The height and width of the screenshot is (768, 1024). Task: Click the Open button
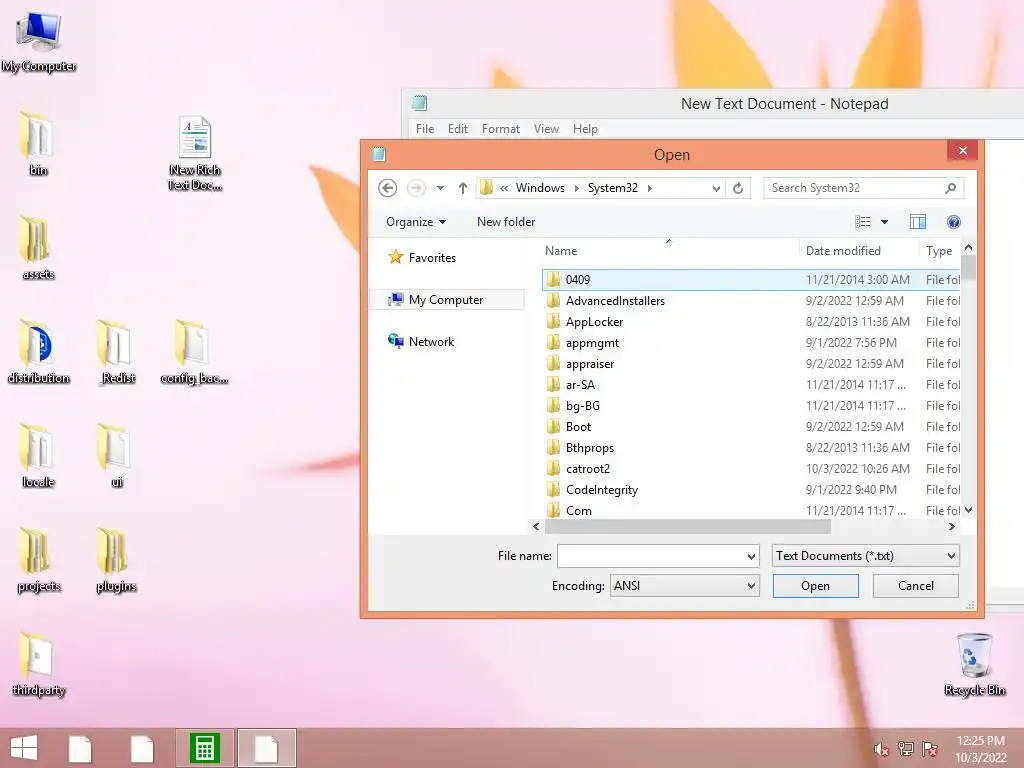click(816, 586)
